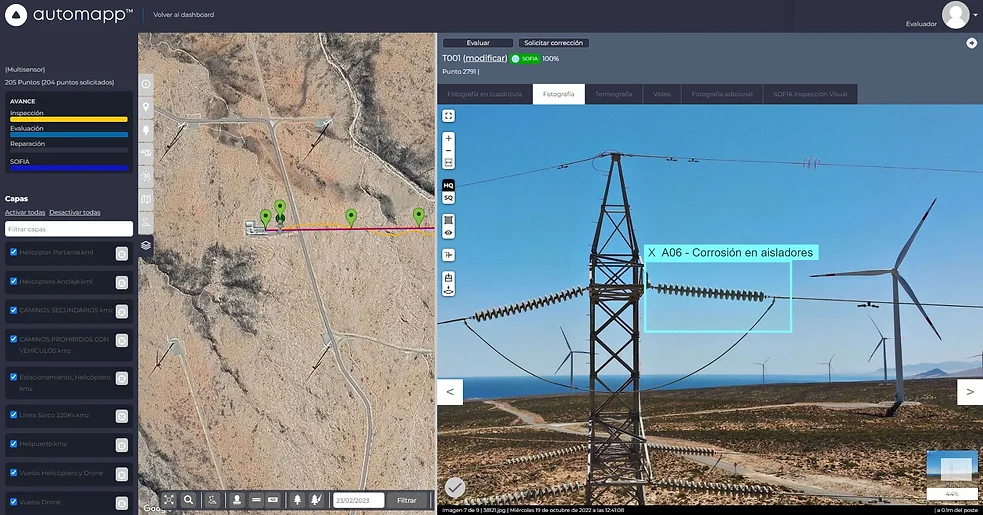
Task: Click locate icon for CAMINOS SECUNDARIOS.kmz
Action: (x=122, y=311)
